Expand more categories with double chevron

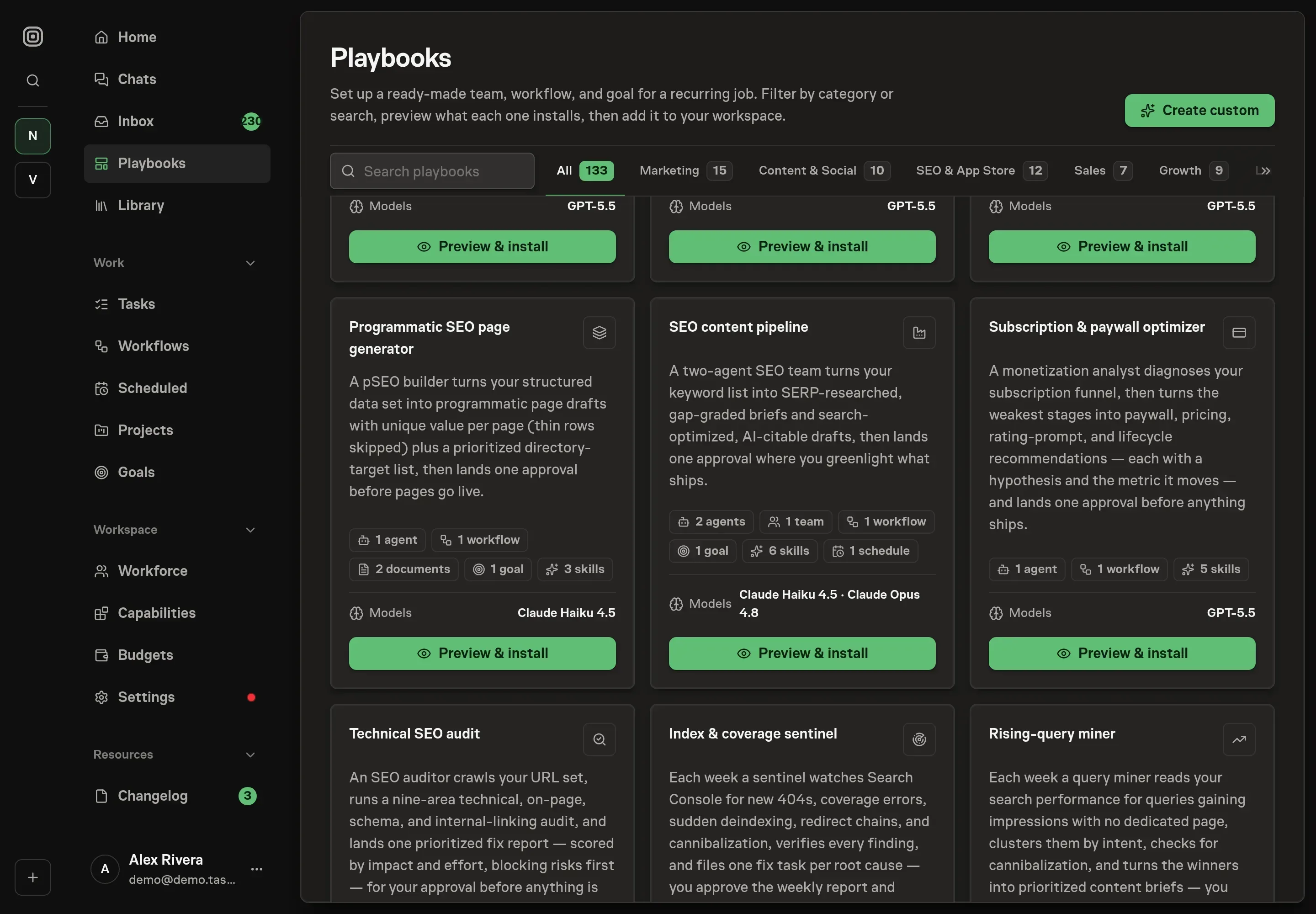click(1265, 170)
